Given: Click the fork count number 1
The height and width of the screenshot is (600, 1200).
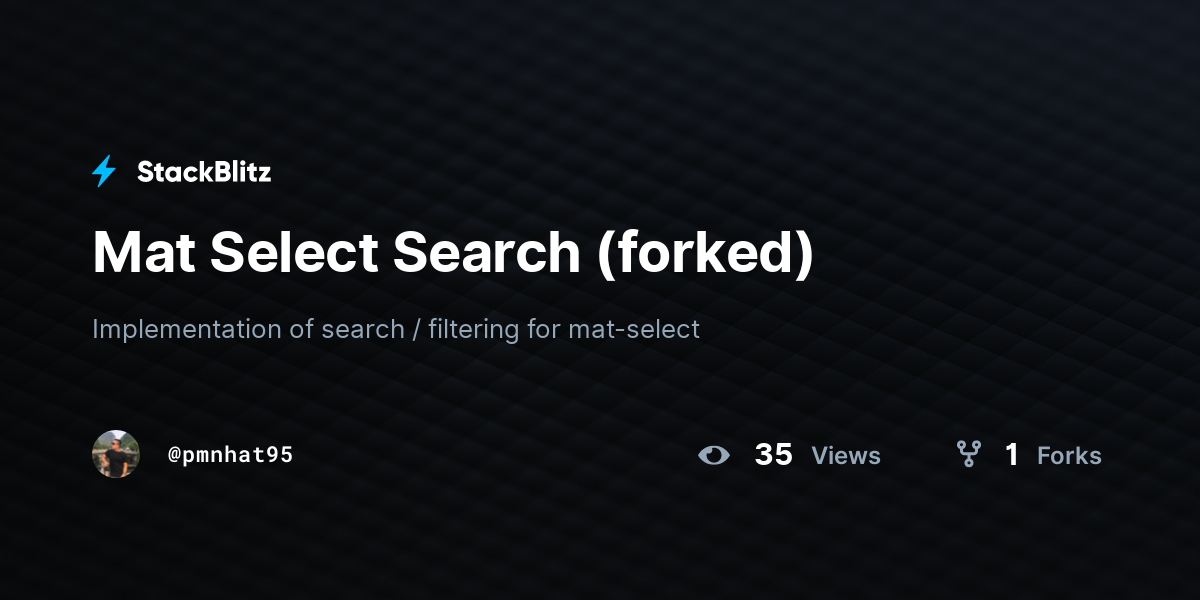Looking at the screenshot, I should click(x=1012, y=455).
